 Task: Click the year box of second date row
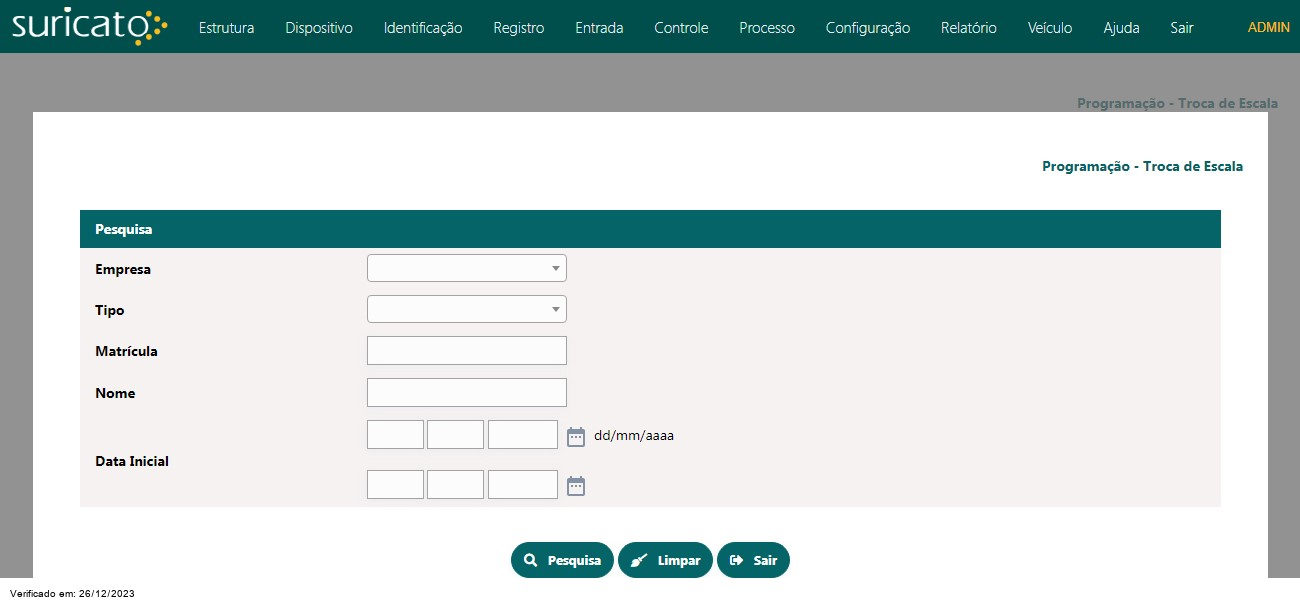(x=522, y=485)
